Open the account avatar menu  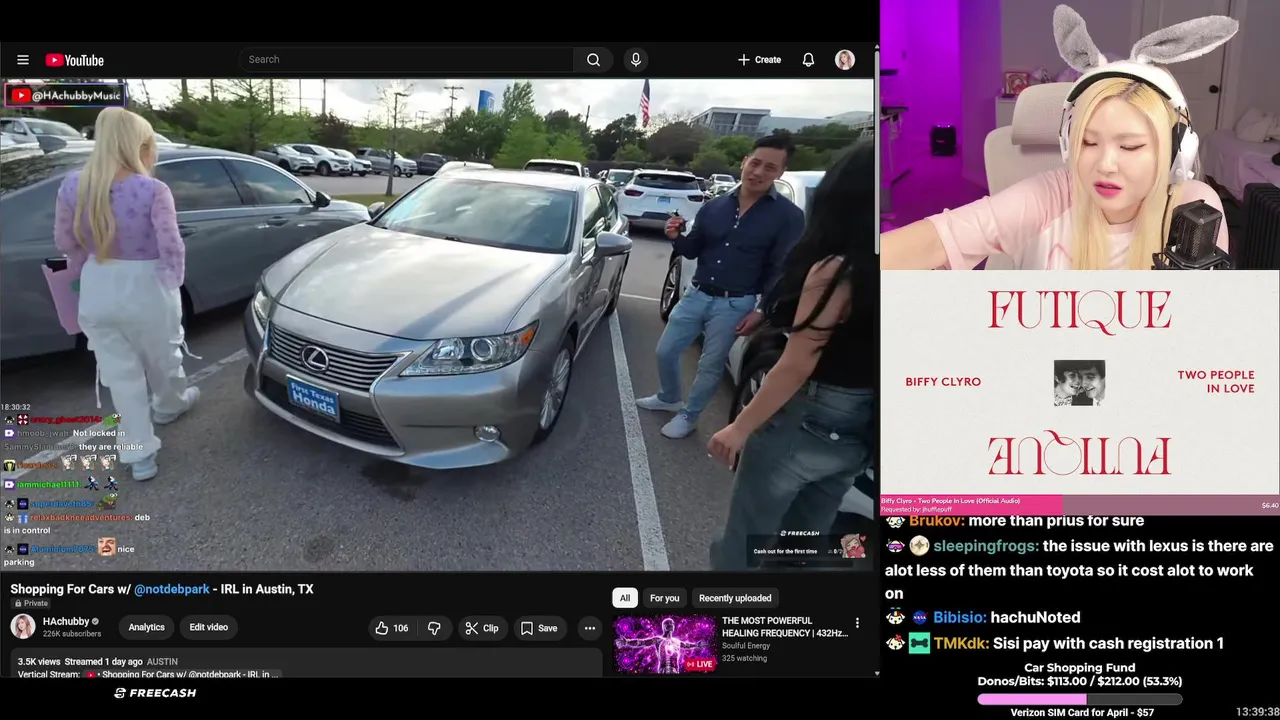coord(845,60)
